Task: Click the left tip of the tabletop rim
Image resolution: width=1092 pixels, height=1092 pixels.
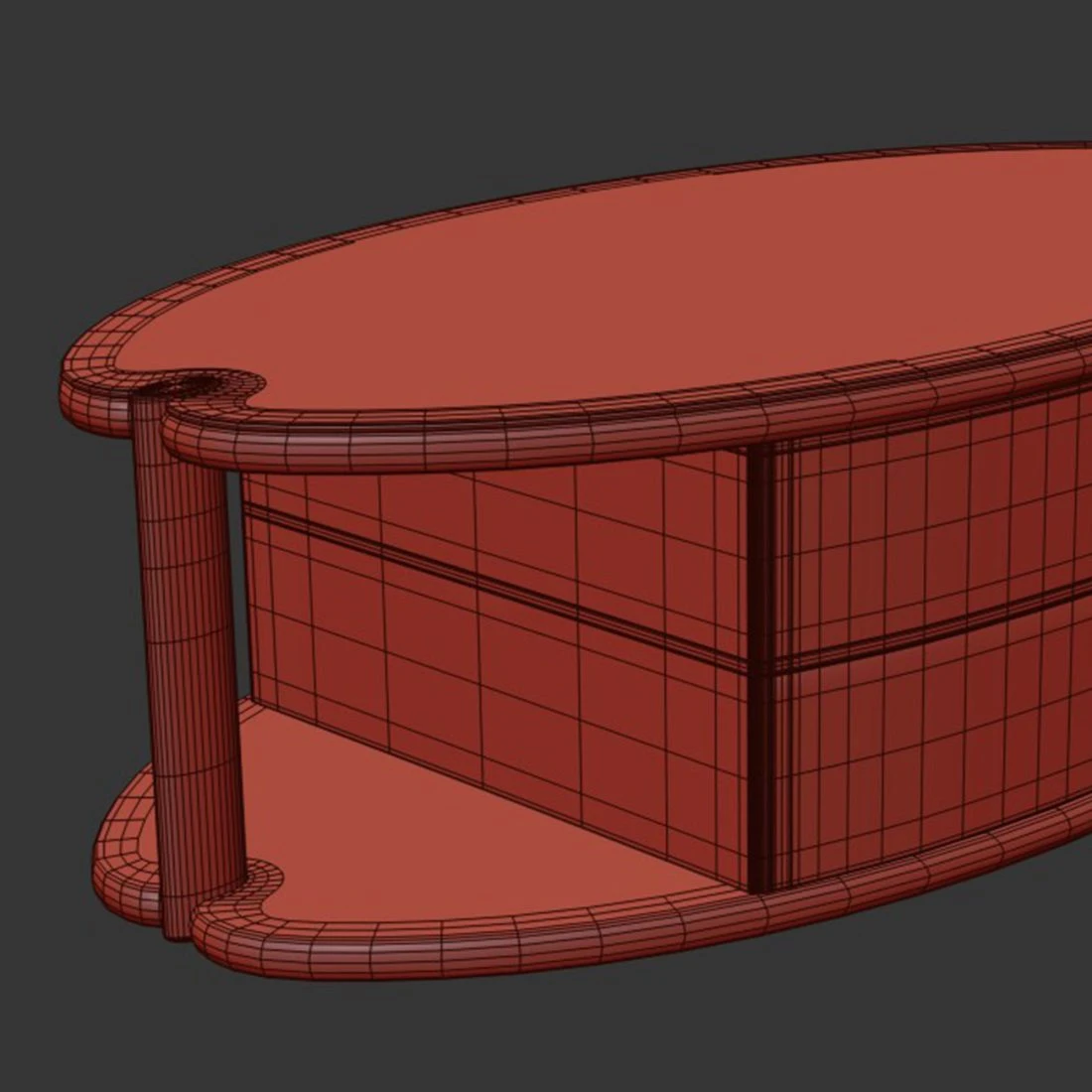Action: click(x=69, y=369)
